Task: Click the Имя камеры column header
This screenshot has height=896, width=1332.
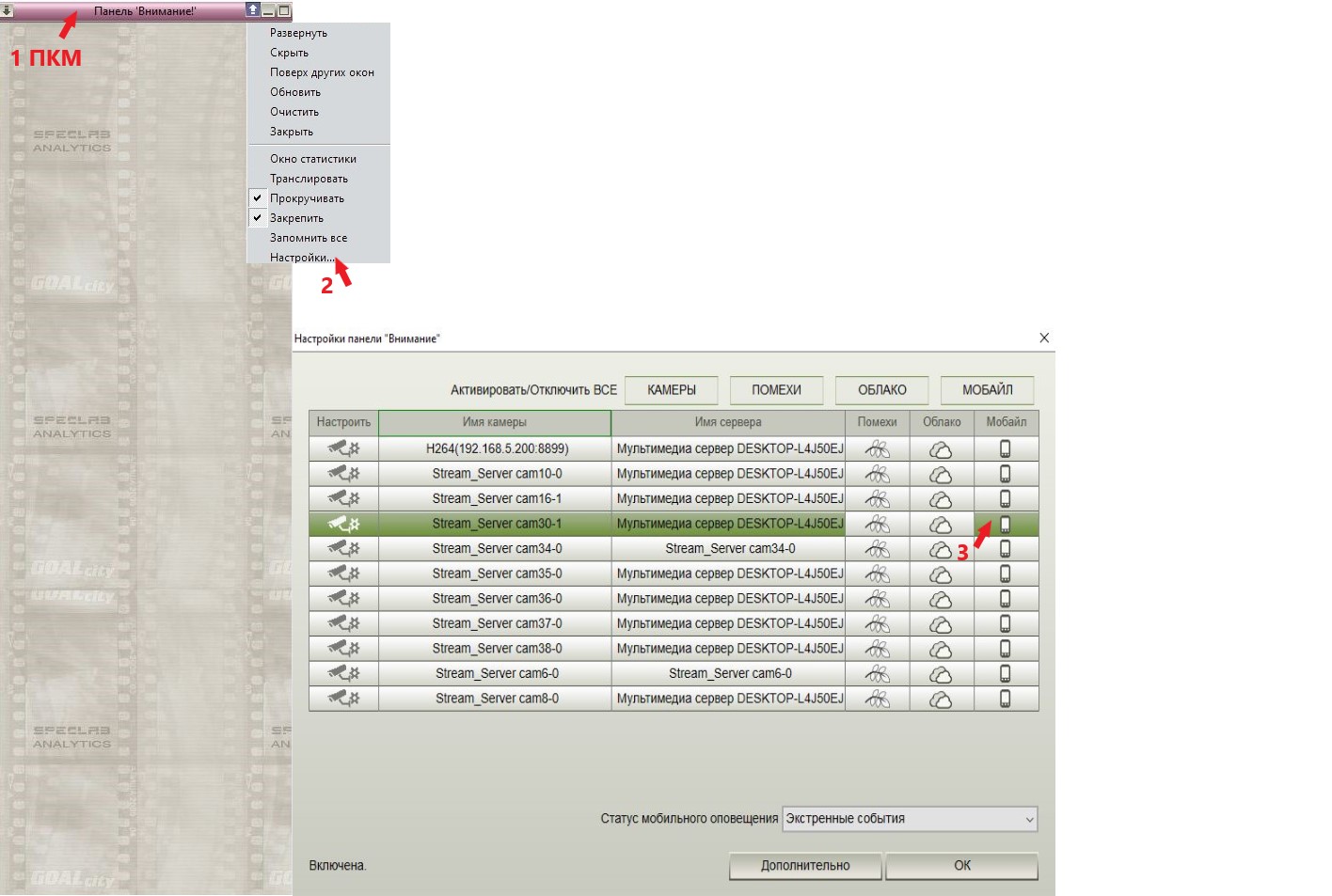Action: (x=495, y=422)
